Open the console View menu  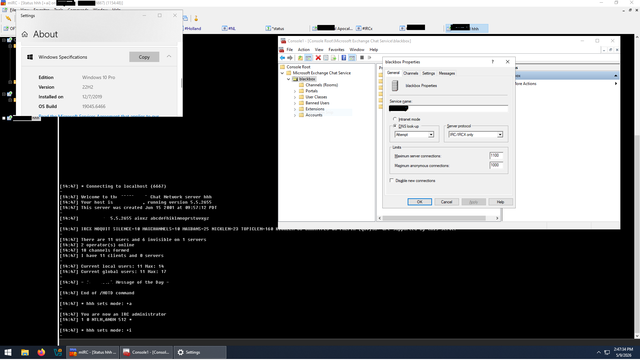[x=319, y=50]
